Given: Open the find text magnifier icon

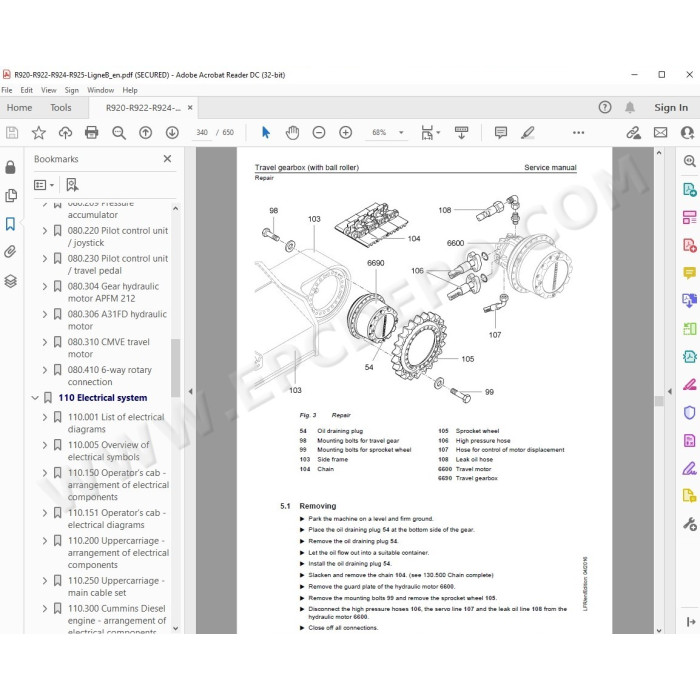Looking at the screenshot, I should click(x=119, y=133).
